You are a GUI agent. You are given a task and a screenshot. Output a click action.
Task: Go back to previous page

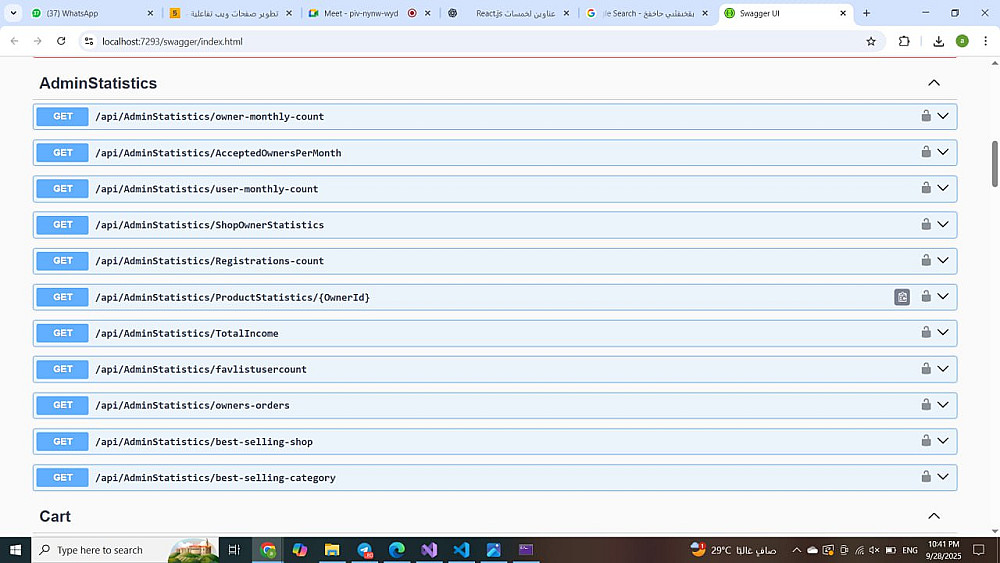[15, 41]
